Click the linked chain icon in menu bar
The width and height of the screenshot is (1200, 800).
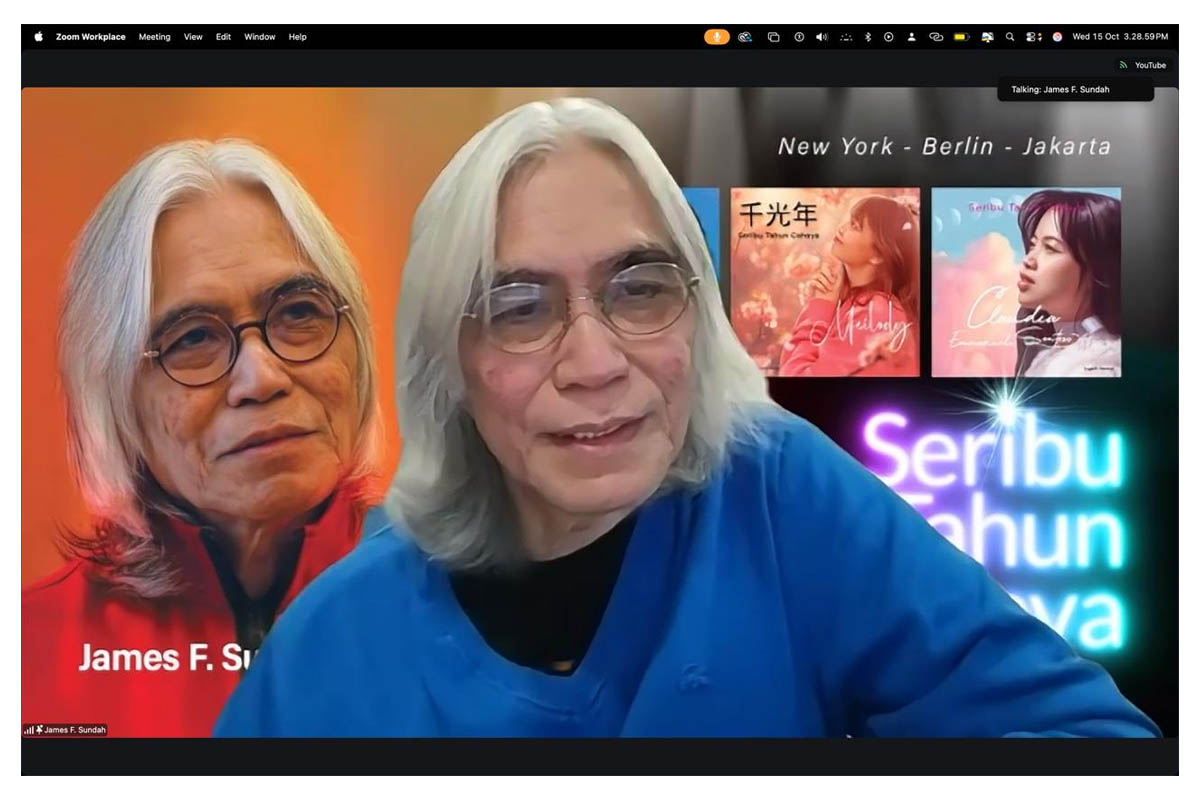coord(936,37)
